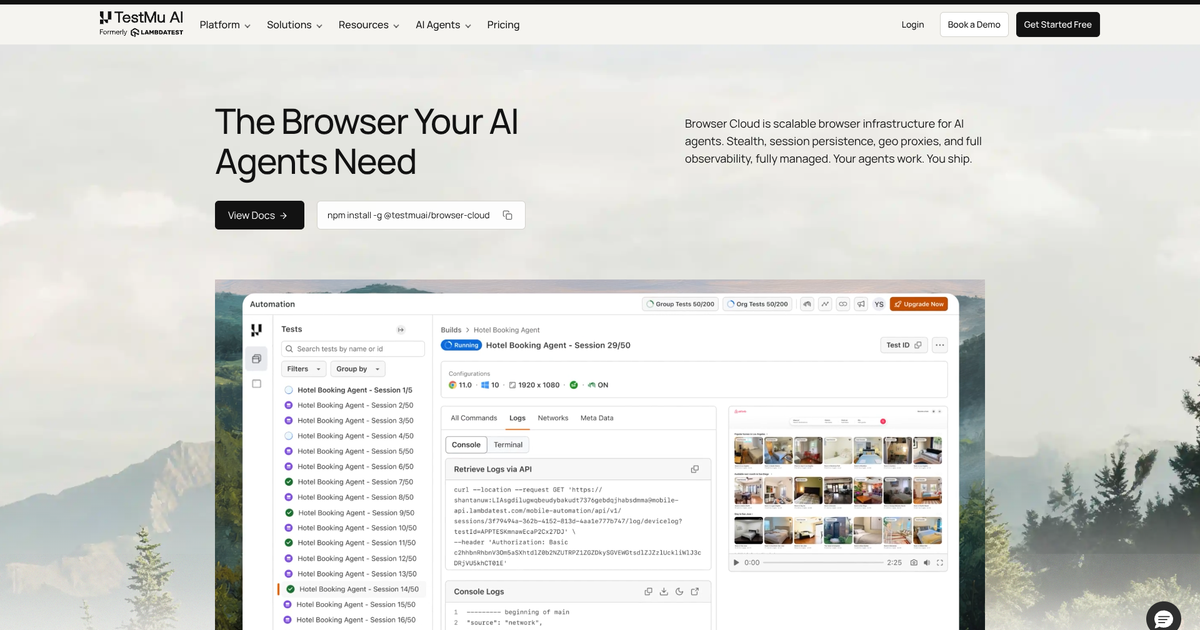The width and height of the screenshot is (1200, 630).
Task: Switch to the Meta Data tab
Action: point(597,418)
